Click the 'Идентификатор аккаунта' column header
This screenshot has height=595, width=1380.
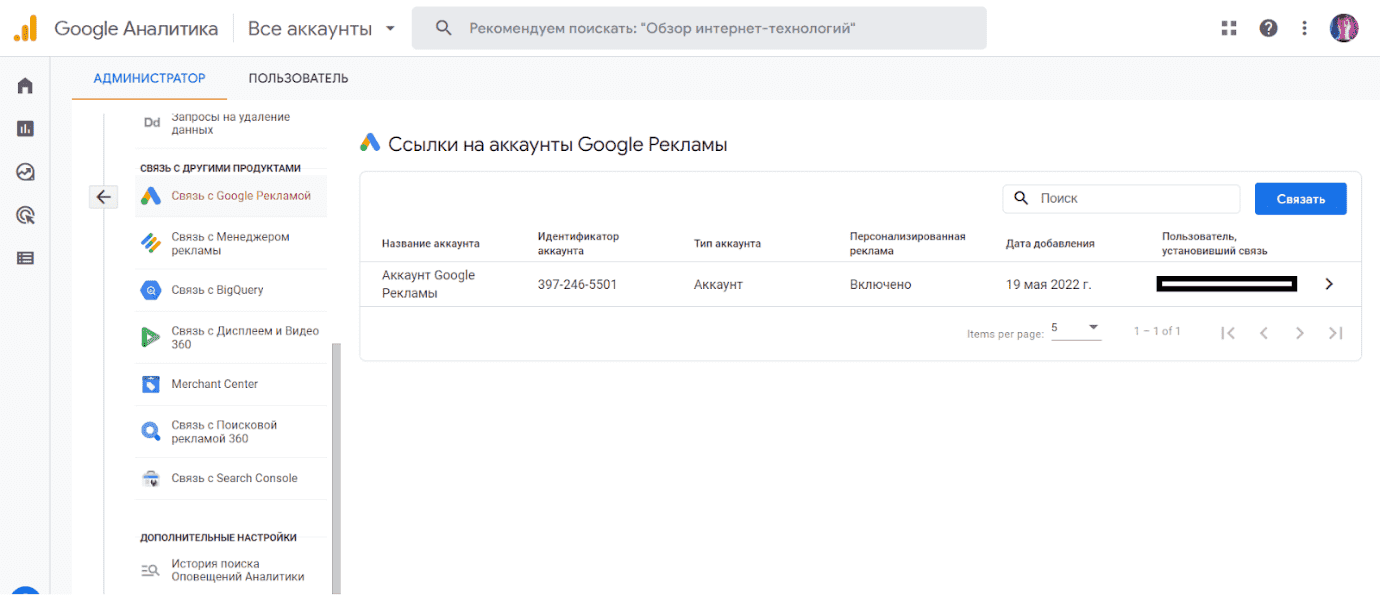click(x=578, y=243)
